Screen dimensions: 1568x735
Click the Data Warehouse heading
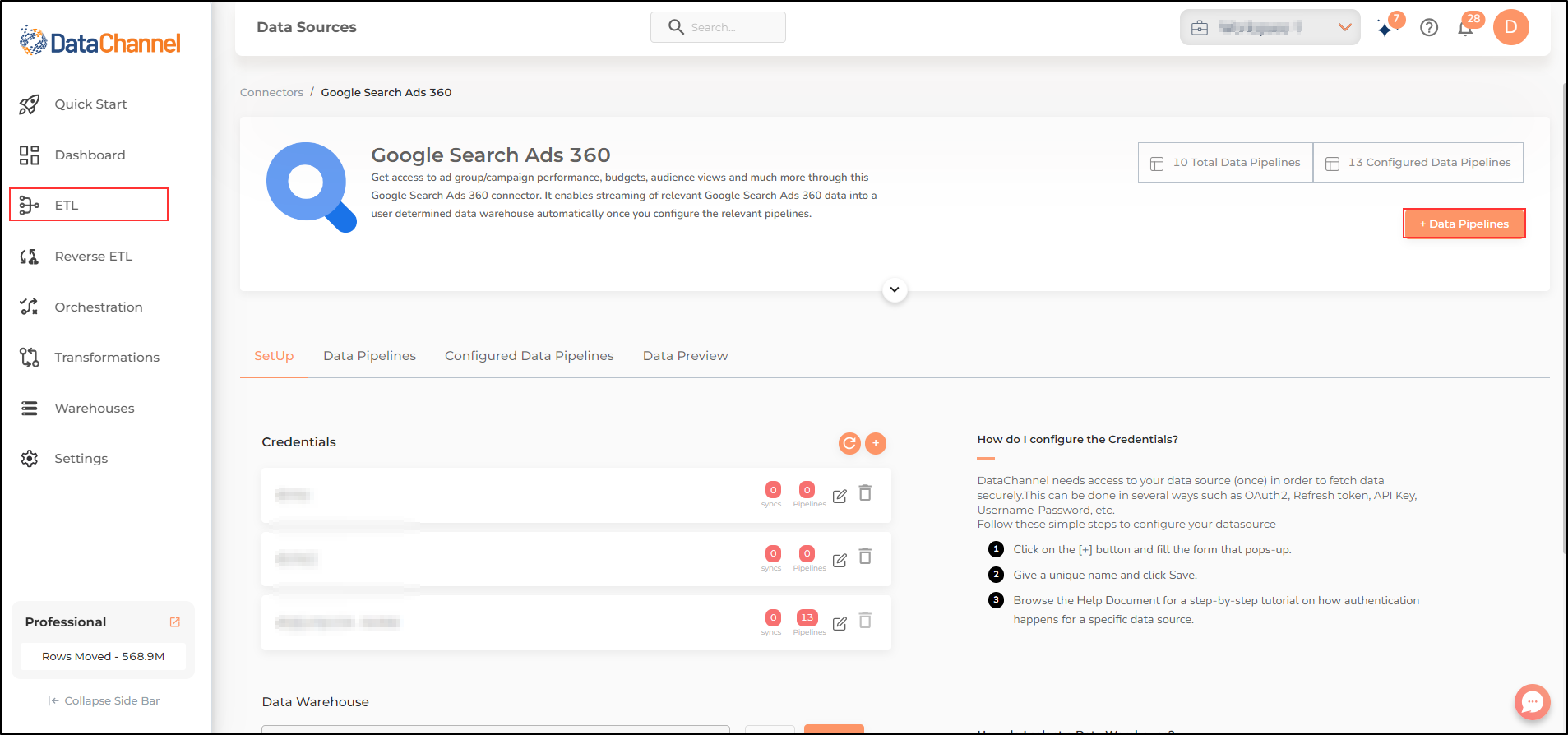315,702
